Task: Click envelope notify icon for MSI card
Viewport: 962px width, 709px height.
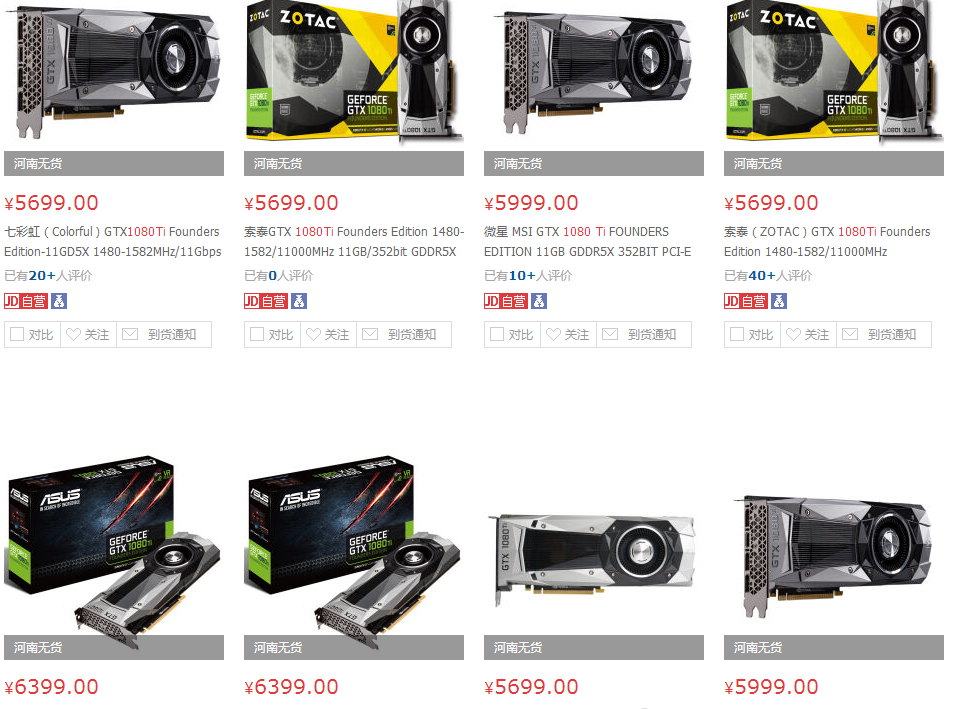Action: [610, 334]
